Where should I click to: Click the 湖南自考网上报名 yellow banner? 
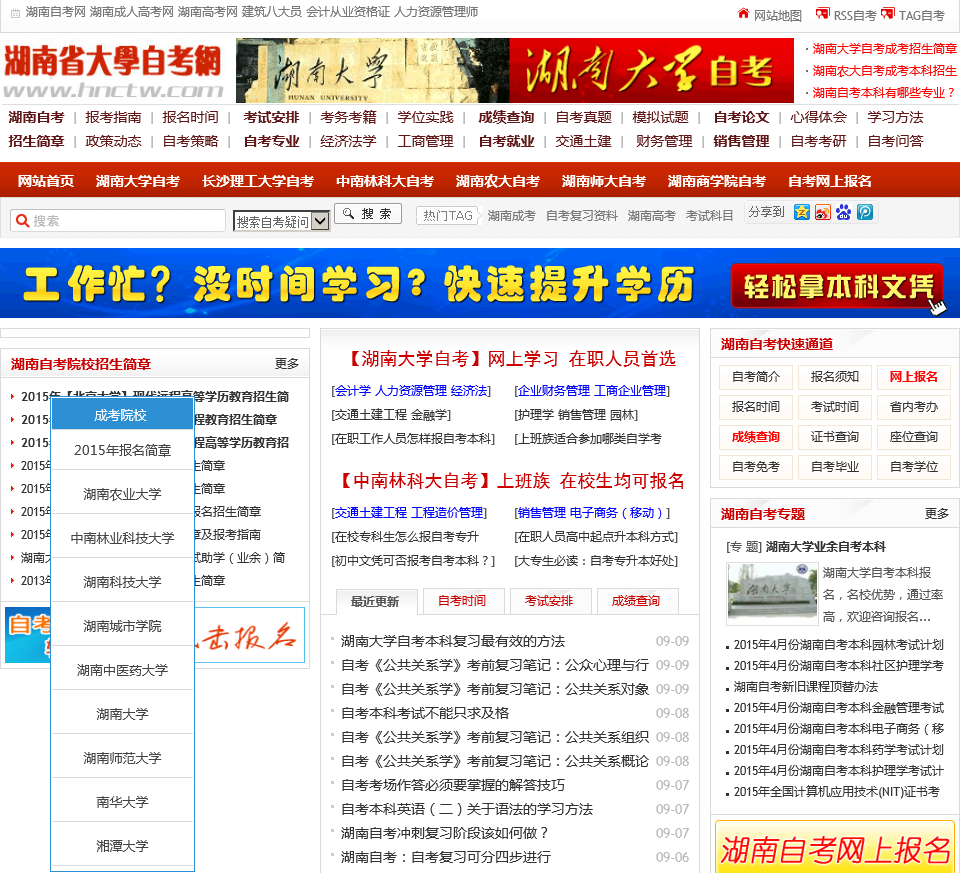(x=835, y=847)
